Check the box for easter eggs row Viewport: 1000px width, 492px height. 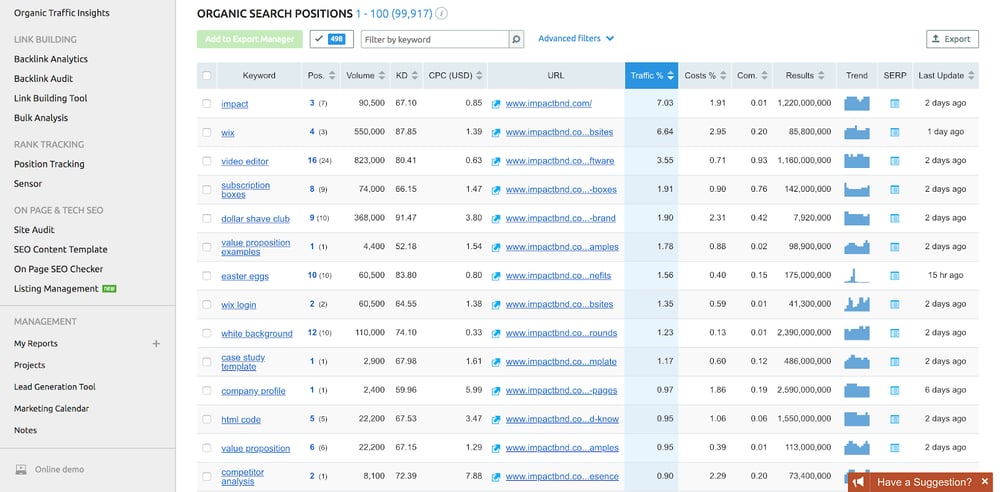click(x=207, y=276)
